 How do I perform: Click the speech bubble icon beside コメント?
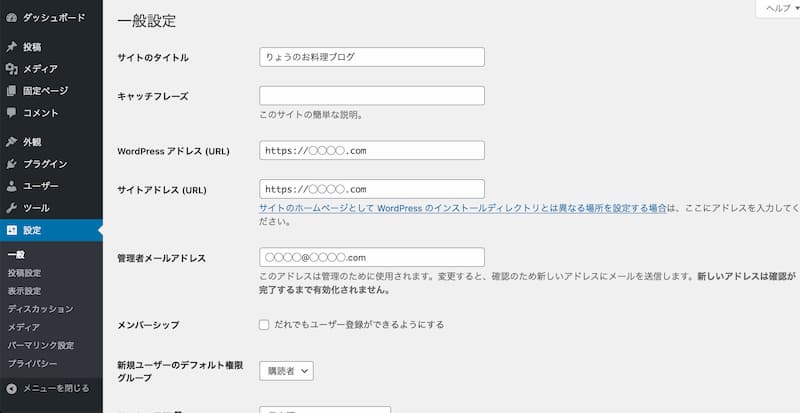pos(12,113)
